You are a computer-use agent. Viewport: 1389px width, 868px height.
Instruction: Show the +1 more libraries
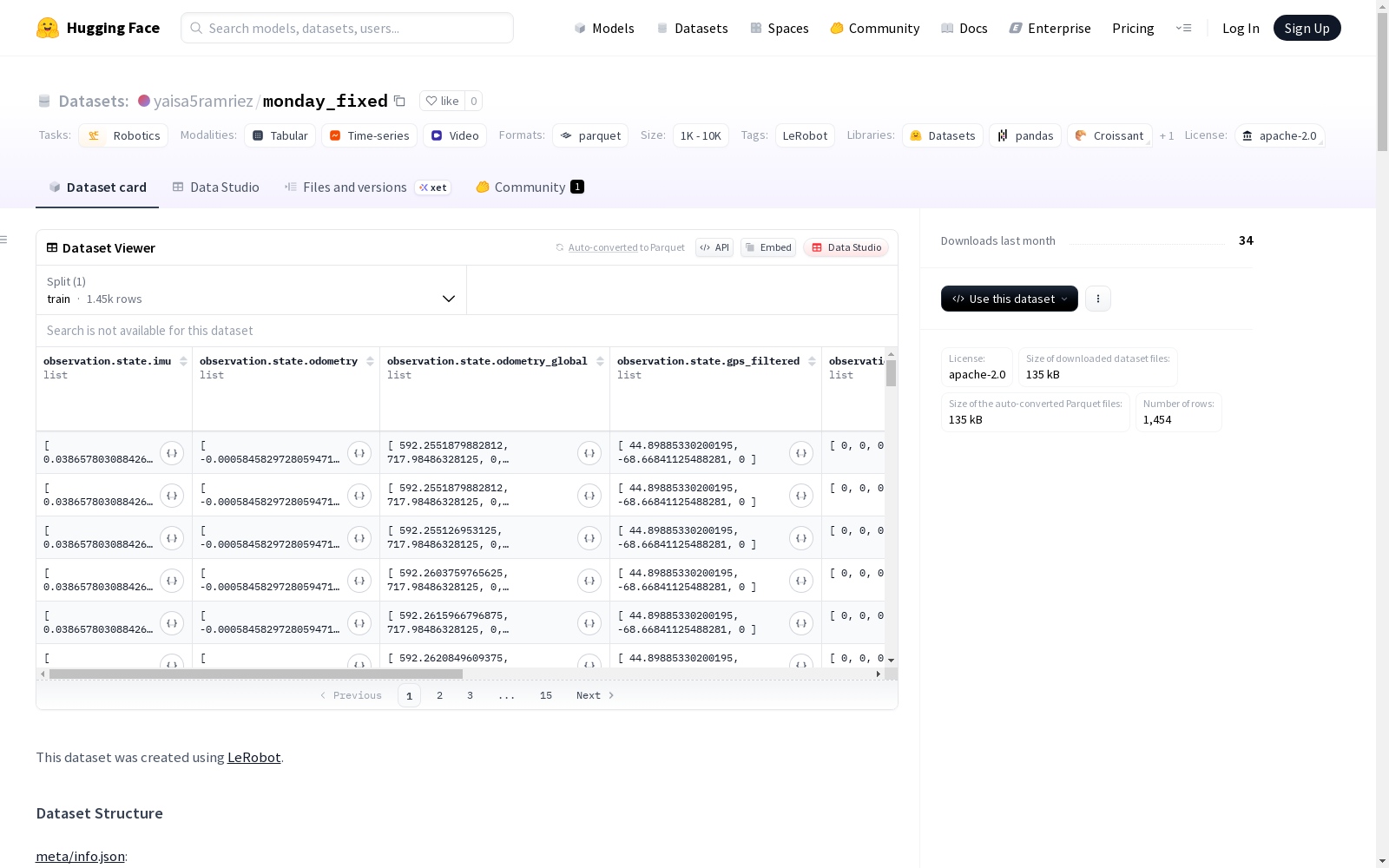click(x=1167, y=135)
